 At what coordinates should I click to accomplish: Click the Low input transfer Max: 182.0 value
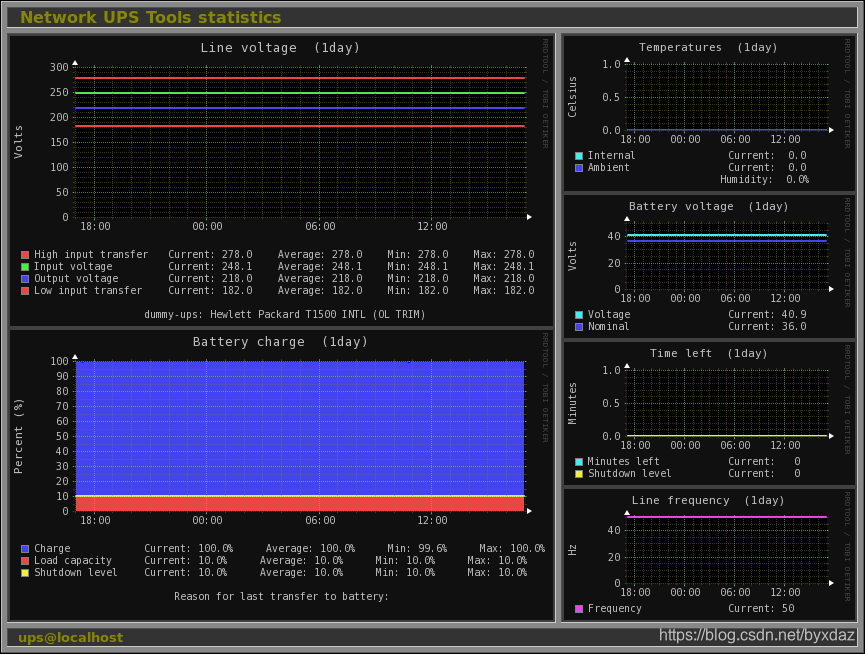click(x=504, y=291)
